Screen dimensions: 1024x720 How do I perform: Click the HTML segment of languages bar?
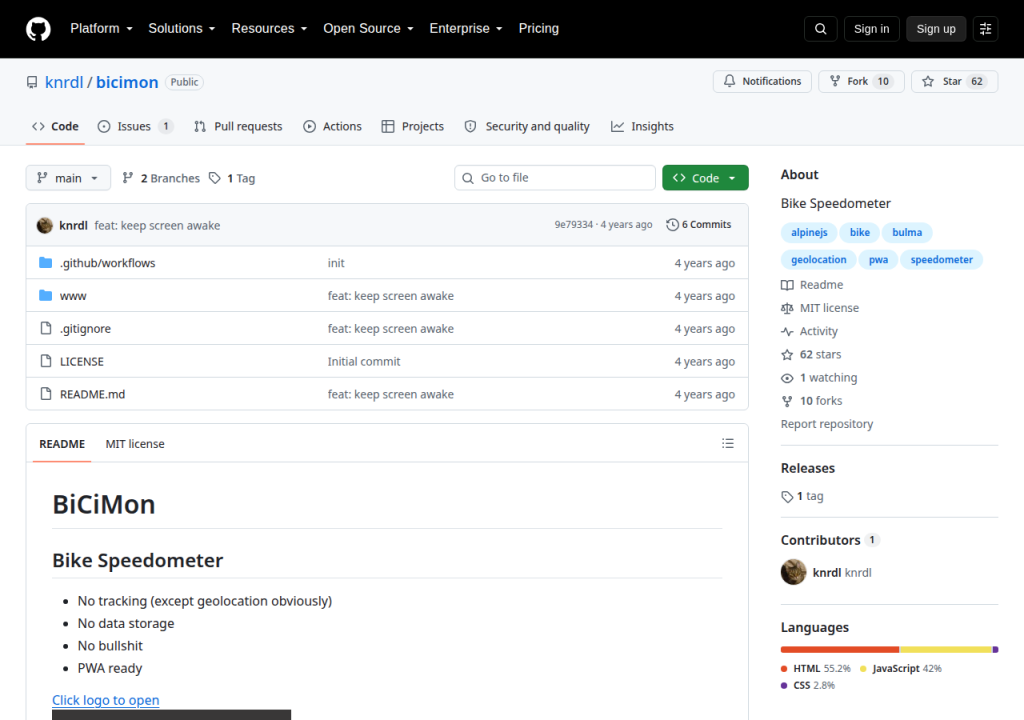tap(840, 649)
